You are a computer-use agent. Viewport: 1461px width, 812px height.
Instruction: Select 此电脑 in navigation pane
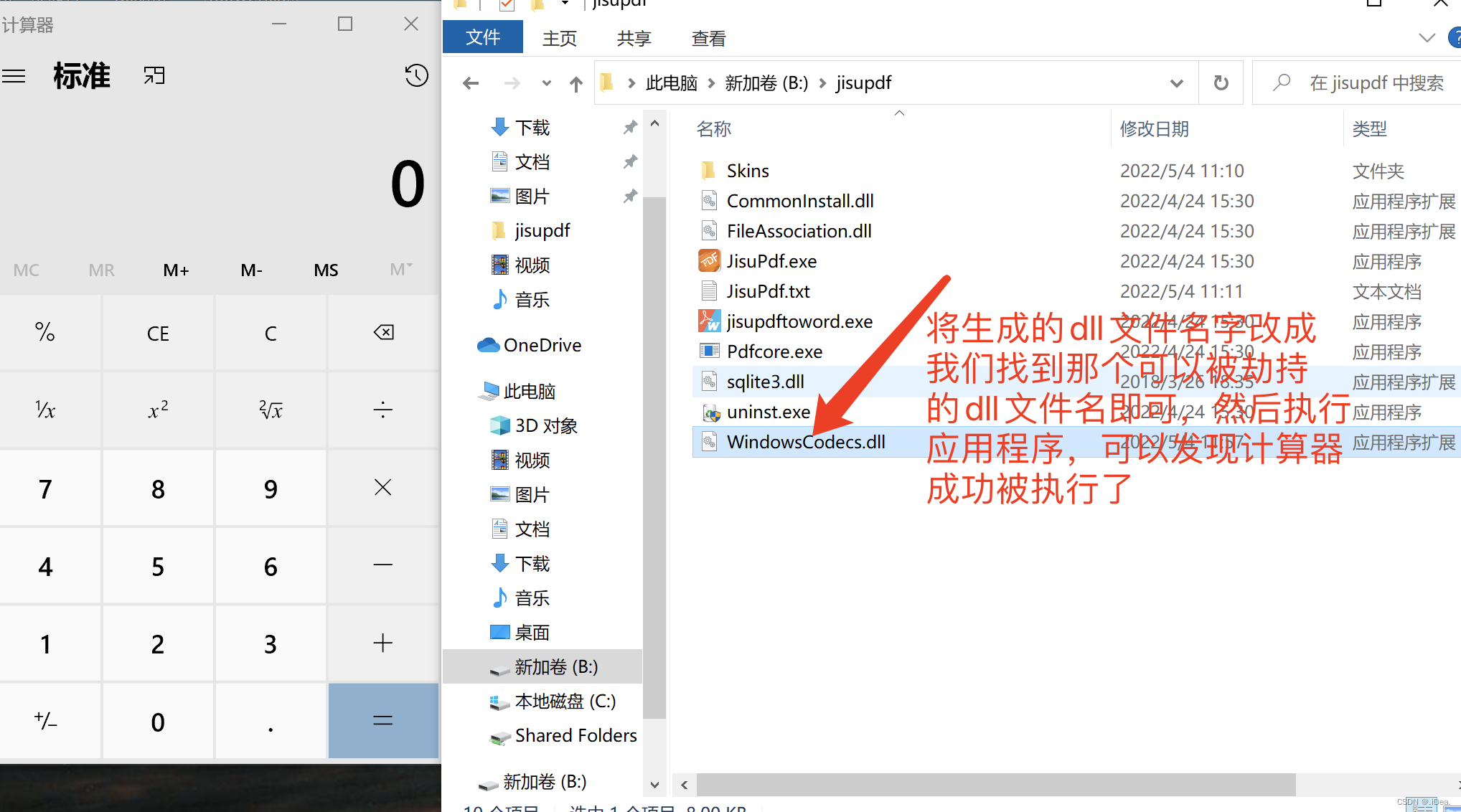point(530,391)
